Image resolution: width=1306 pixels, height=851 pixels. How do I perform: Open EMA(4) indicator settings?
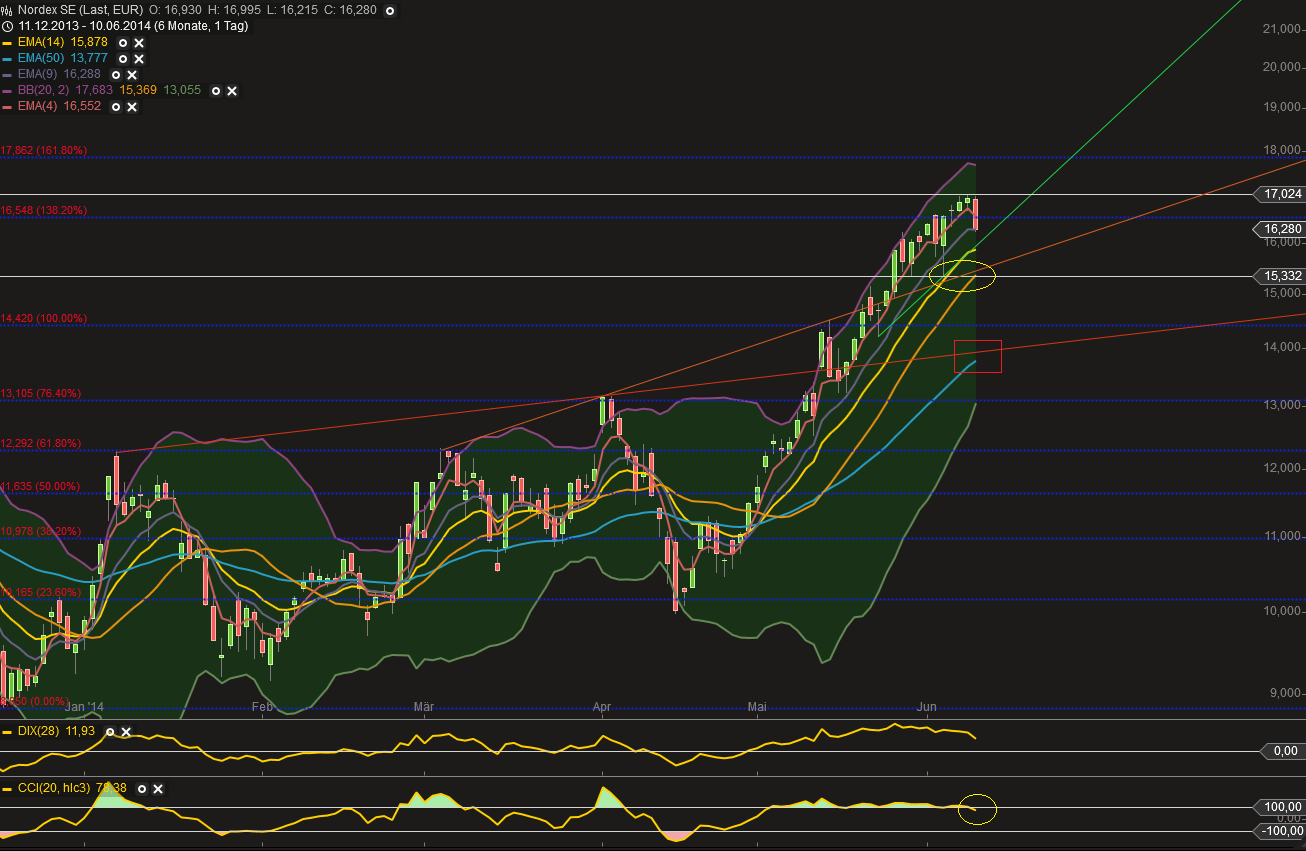tap(115, 106)
